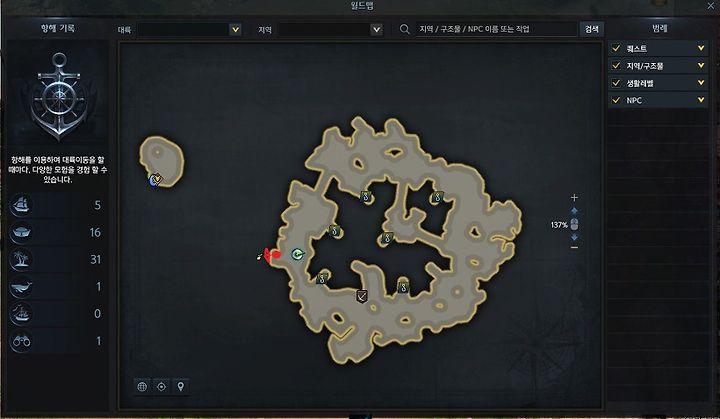This screenshot has width=720, height=419.
Task: Click the red ship marker by the island
Action: 271,255
